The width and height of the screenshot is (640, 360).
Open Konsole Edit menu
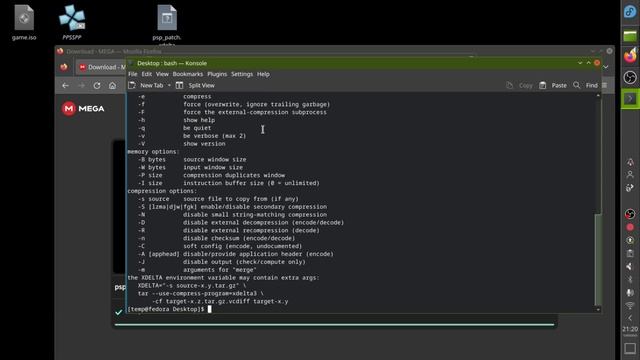147,74
